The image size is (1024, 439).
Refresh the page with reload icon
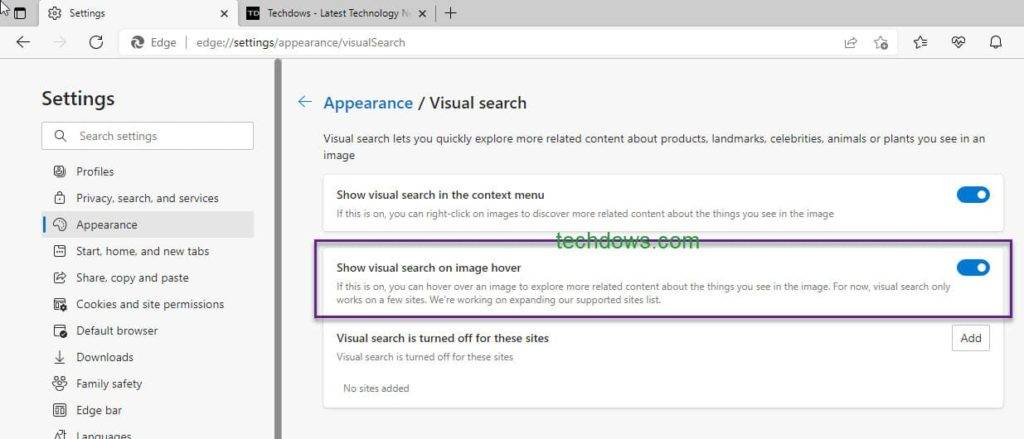[x=96, y=42]
